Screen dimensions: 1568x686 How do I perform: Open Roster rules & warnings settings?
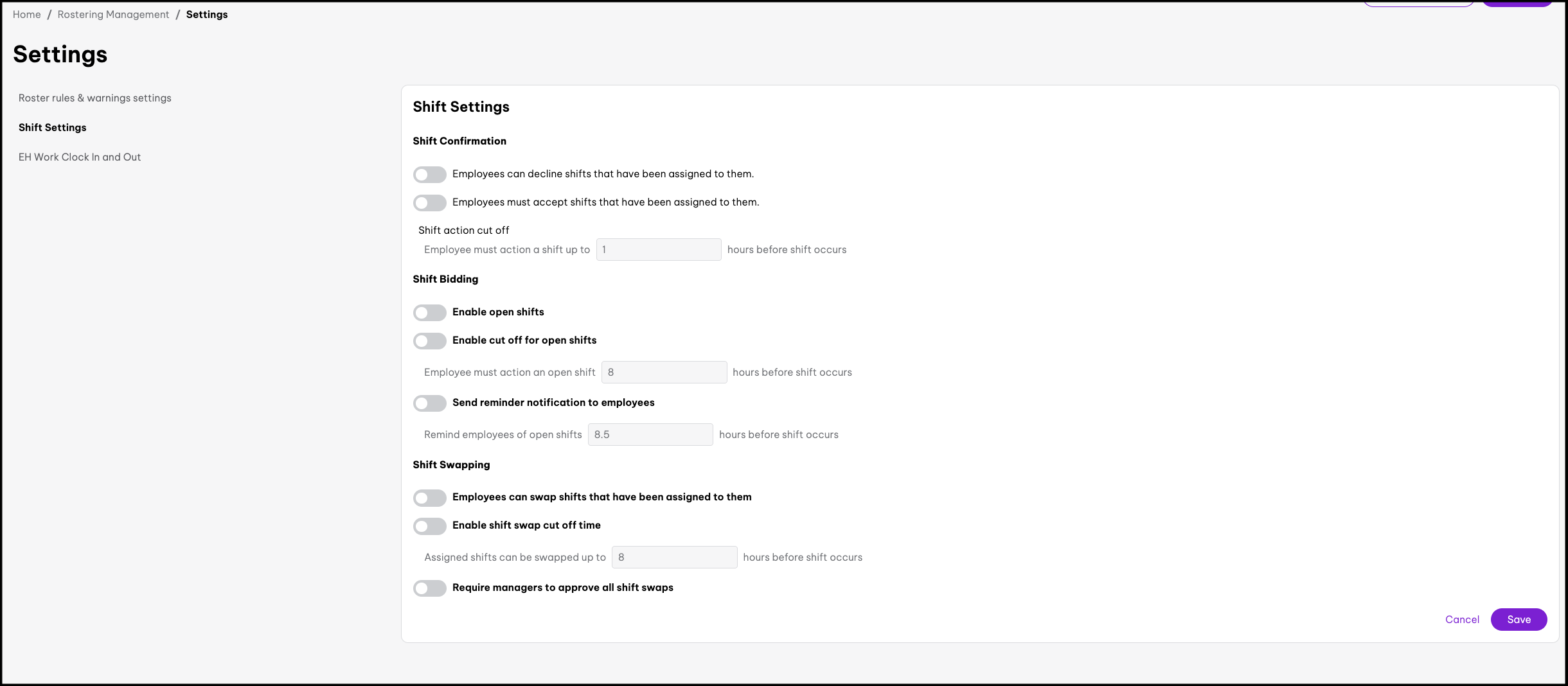(x=94, y=98)
